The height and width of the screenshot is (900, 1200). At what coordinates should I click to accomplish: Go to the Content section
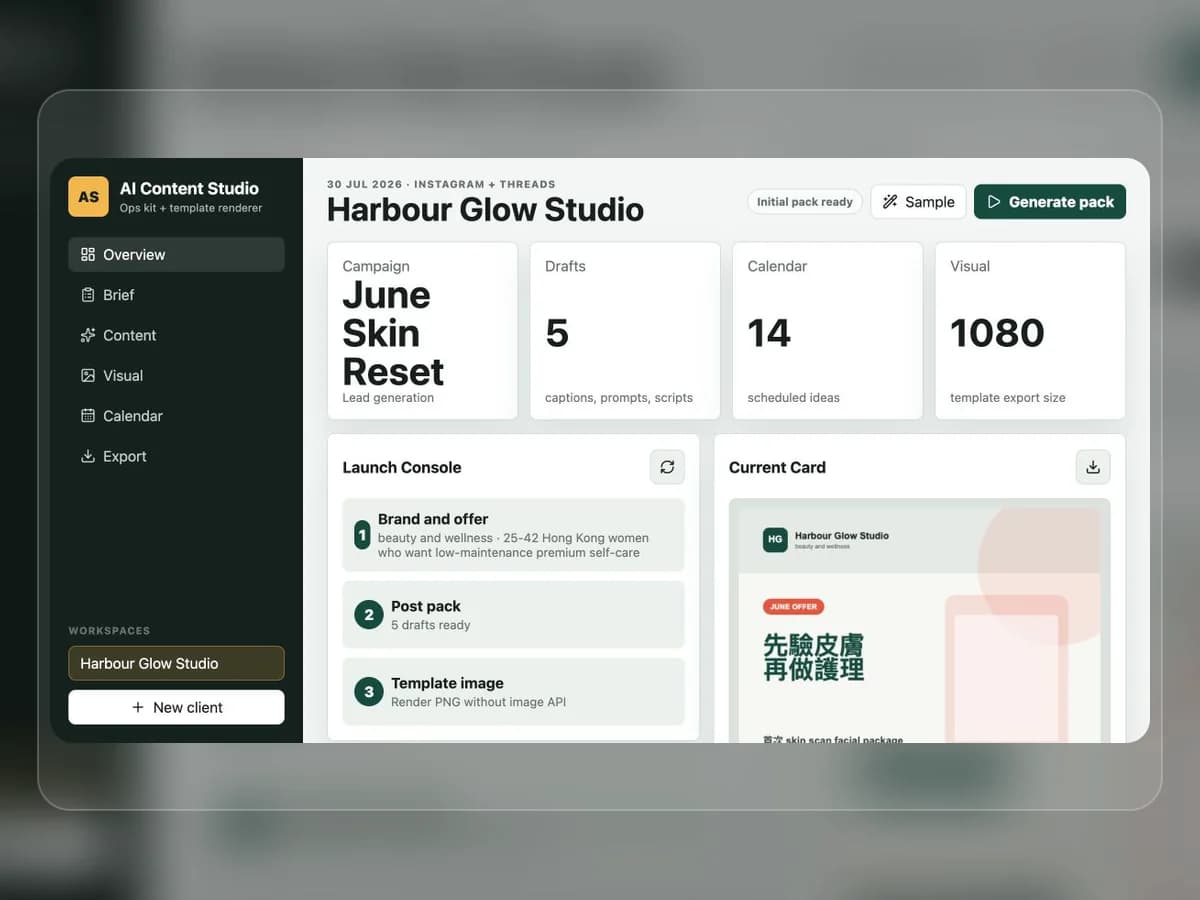176,335
